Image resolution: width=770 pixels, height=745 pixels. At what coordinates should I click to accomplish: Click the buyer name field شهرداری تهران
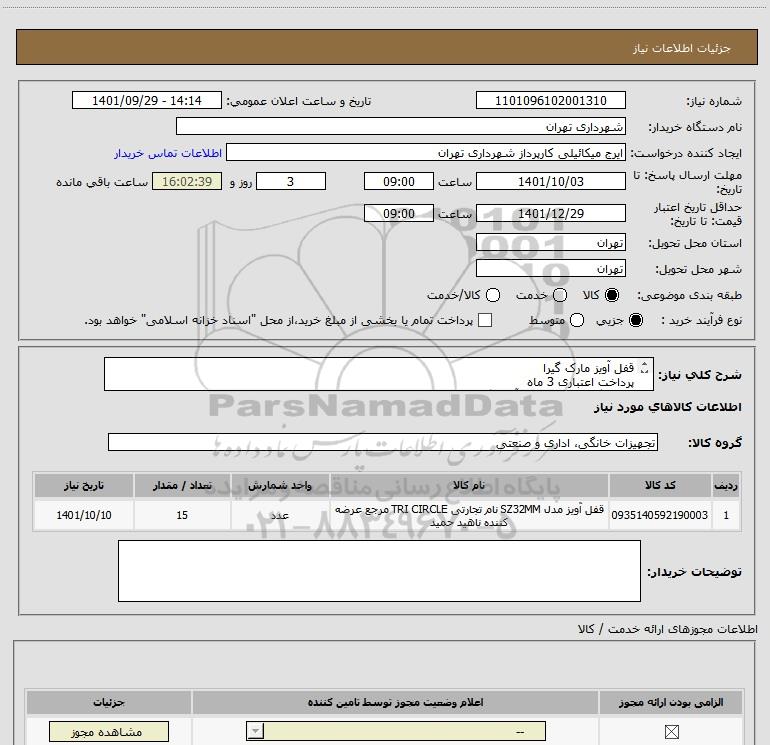point(401,126)
